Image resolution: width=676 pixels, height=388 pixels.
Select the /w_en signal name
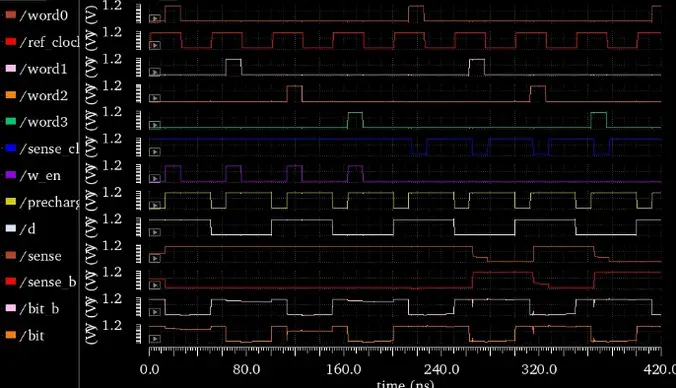point(41,176)
